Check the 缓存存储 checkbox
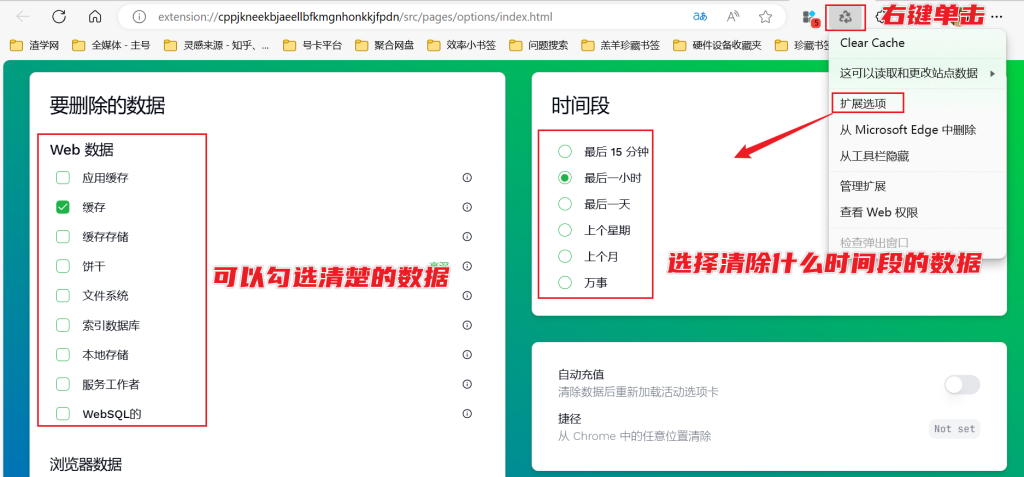The height and width of the screenshot is (477, 1024). coord(63,237)
